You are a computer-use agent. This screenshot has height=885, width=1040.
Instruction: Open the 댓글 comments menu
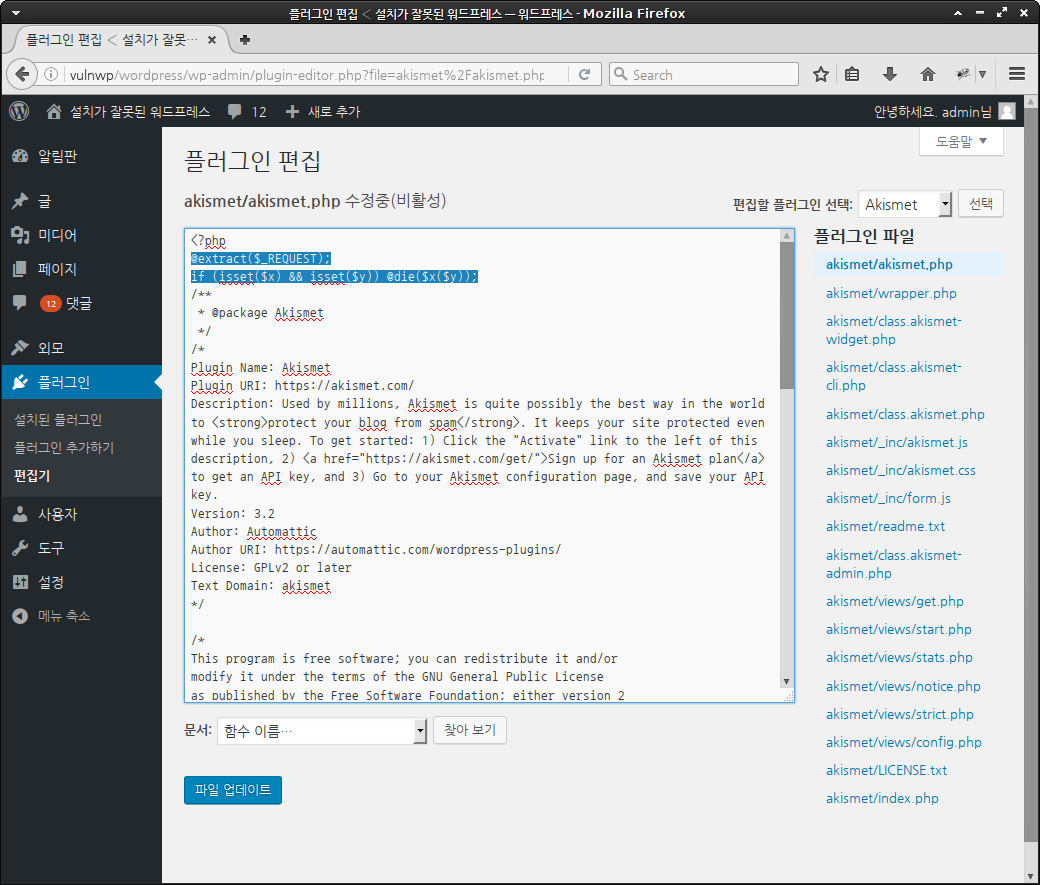tap(81, 303)
